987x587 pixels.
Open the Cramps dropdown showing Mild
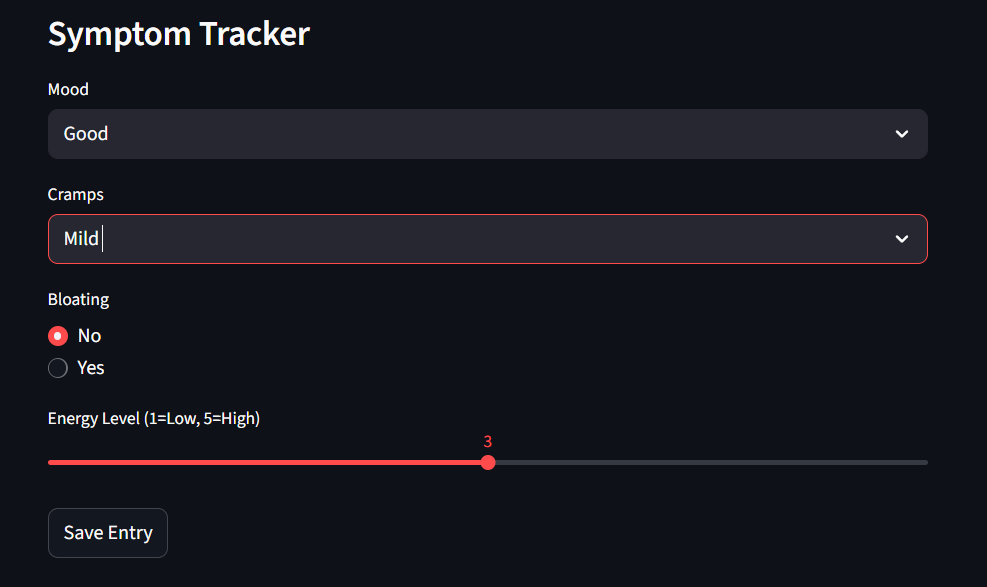pyautogui.click(x=487, y=238)
